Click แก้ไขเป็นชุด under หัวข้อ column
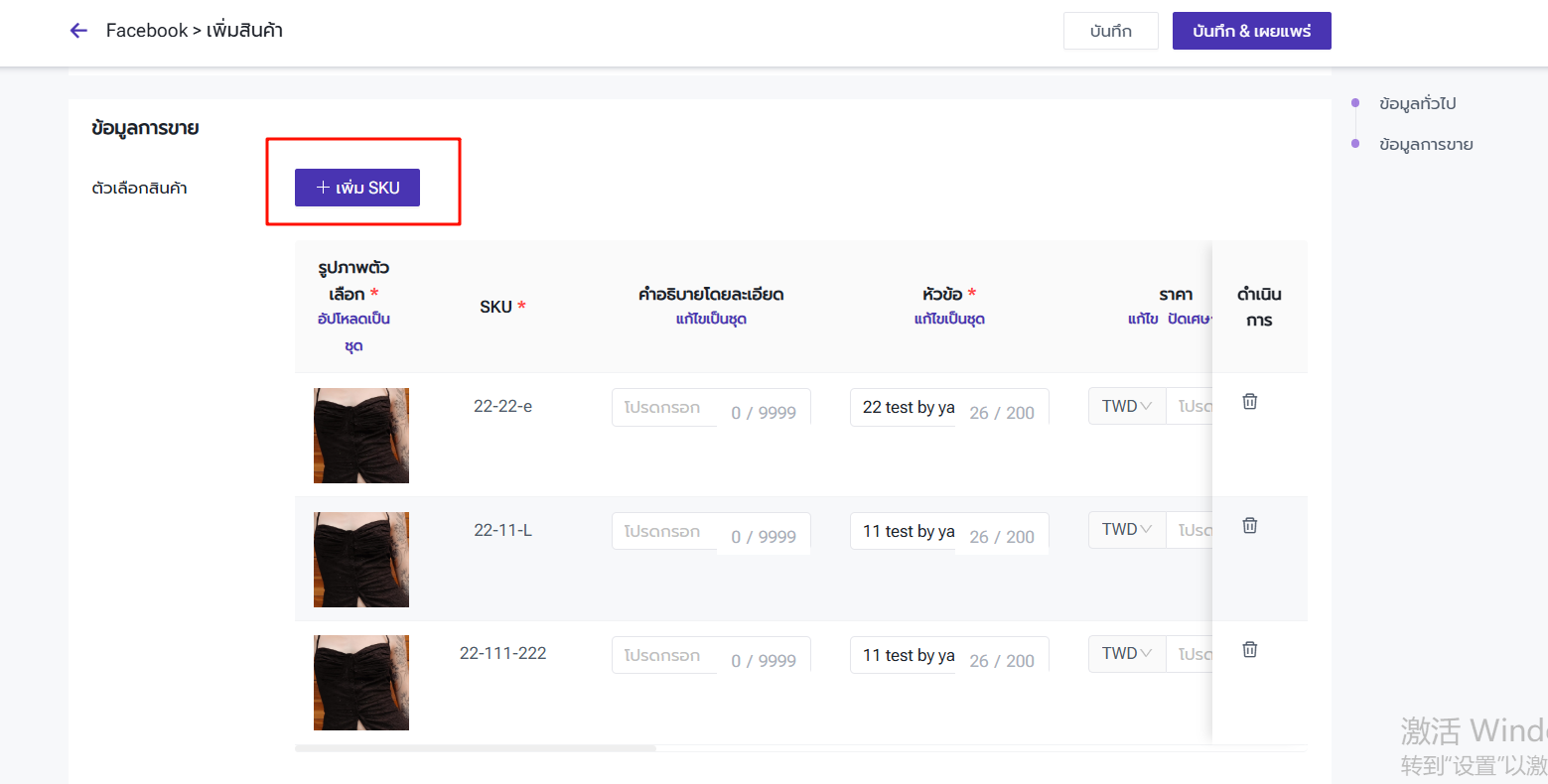Screen dimensions: 1548x784 [949, 320]
